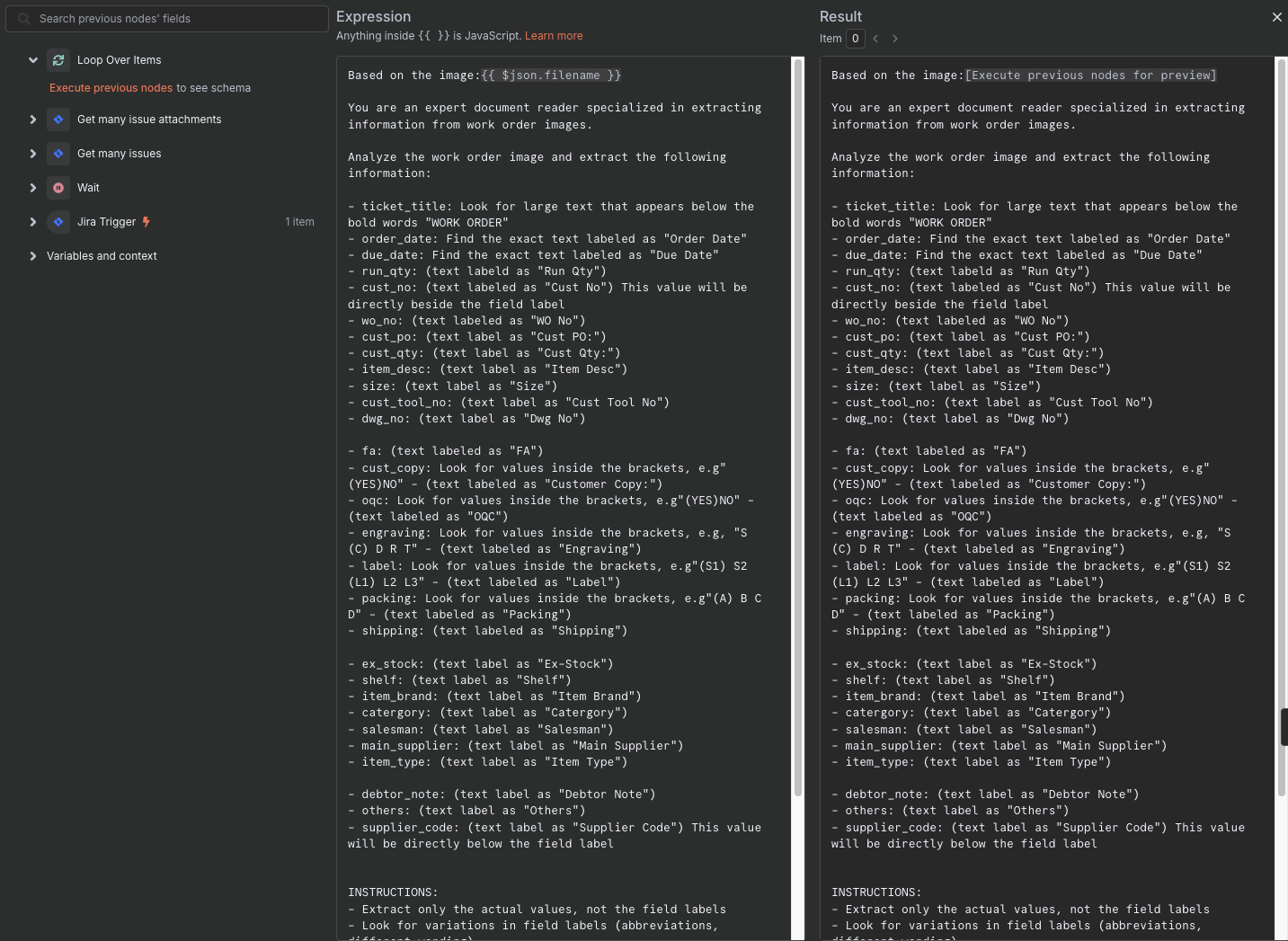1288x941 pixels.
Task: Click the Wait node icon
Action: point(58,188)
